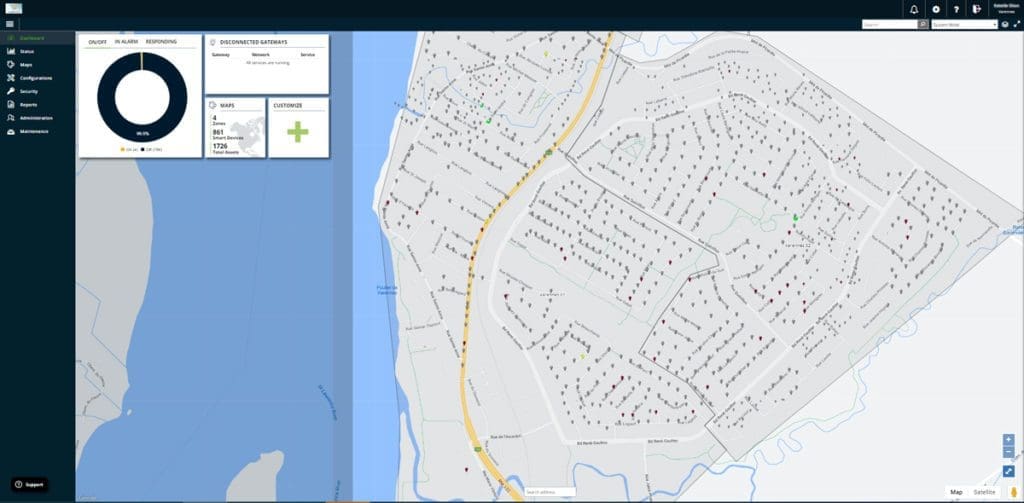The image size is (1024, 503).
Task: Click the blue map fullscreen expand button
Action: [x=1008, y=471]
